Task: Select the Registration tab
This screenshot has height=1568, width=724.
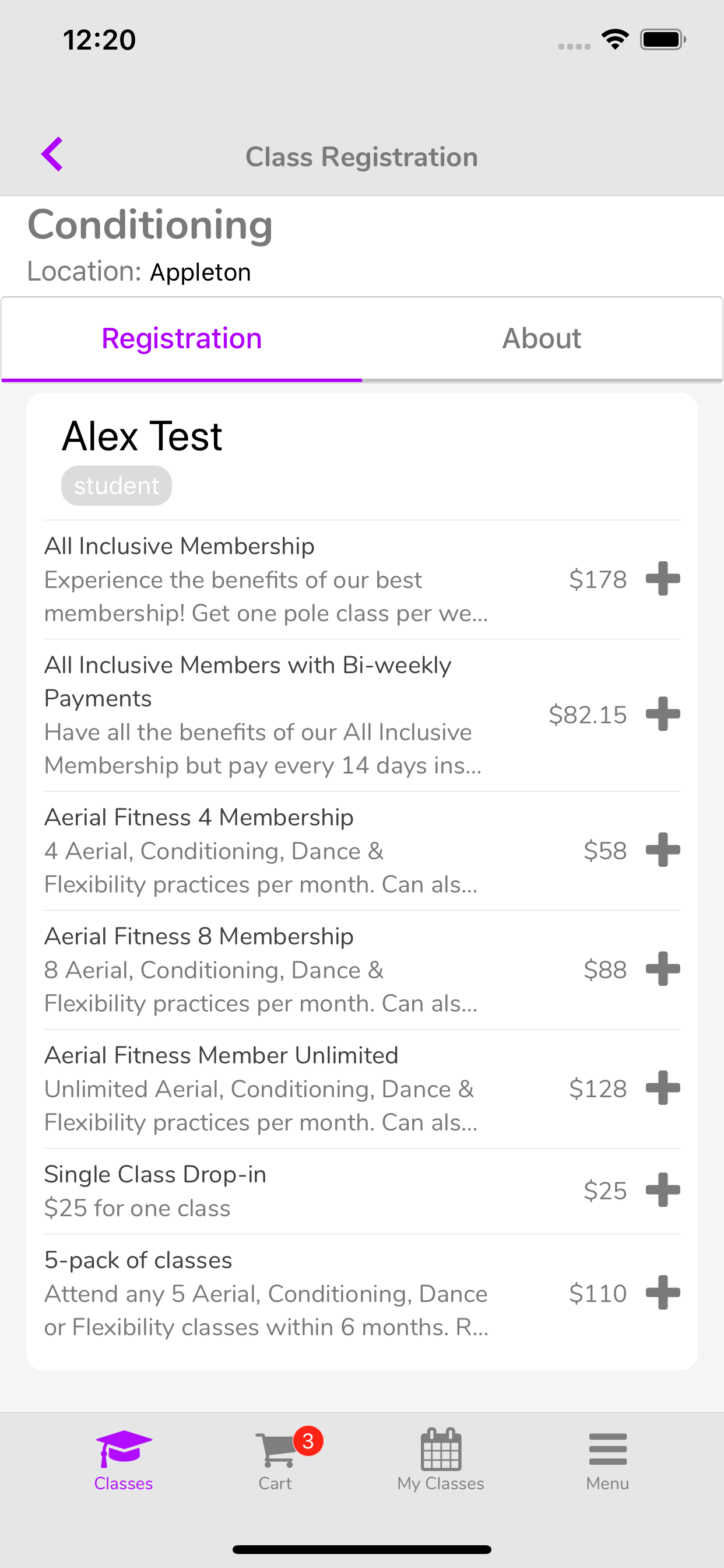Action: click(181, 338)
